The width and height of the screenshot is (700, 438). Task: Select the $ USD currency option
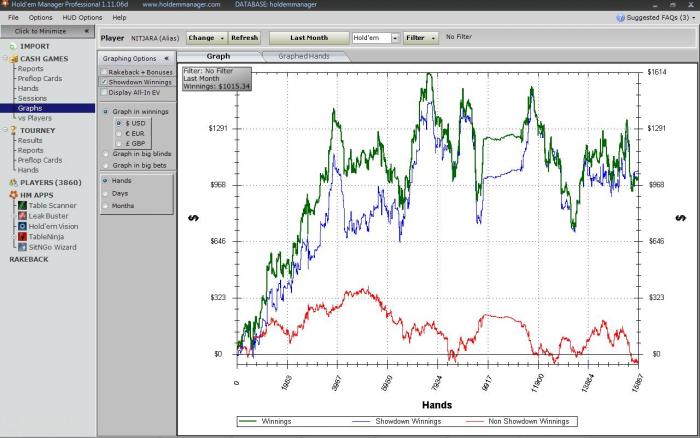119,123
